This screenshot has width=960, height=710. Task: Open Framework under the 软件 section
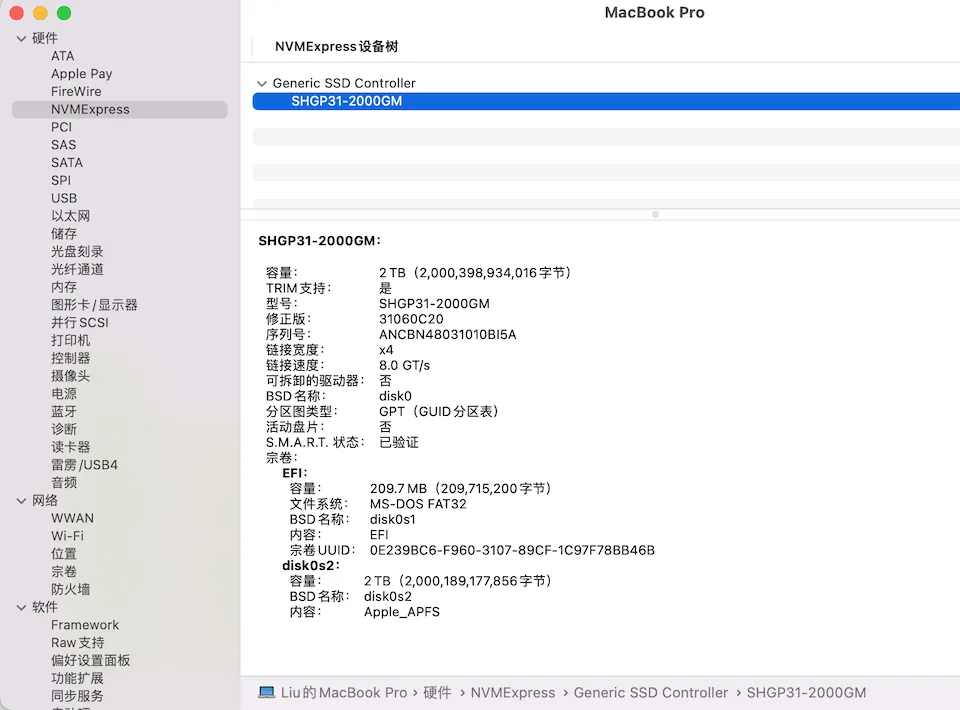tap(85, 624)
